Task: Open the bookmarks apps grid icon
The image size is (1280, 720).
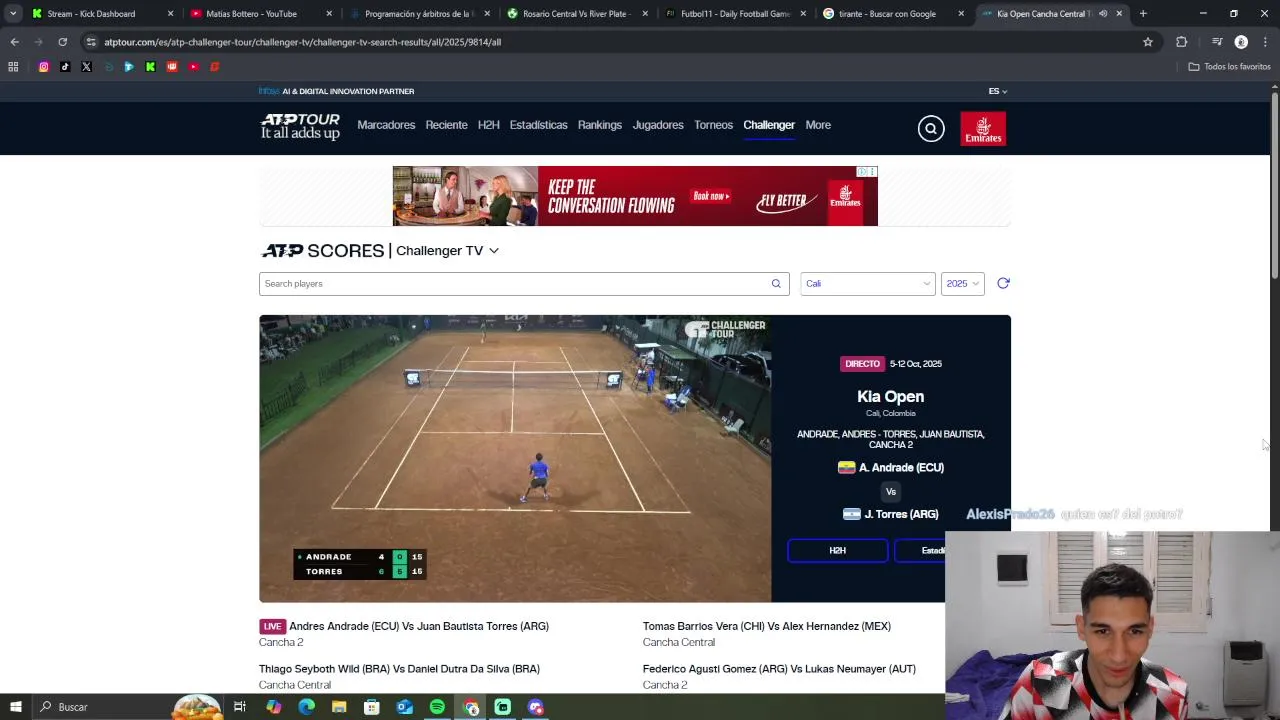Action: [13, 67]
